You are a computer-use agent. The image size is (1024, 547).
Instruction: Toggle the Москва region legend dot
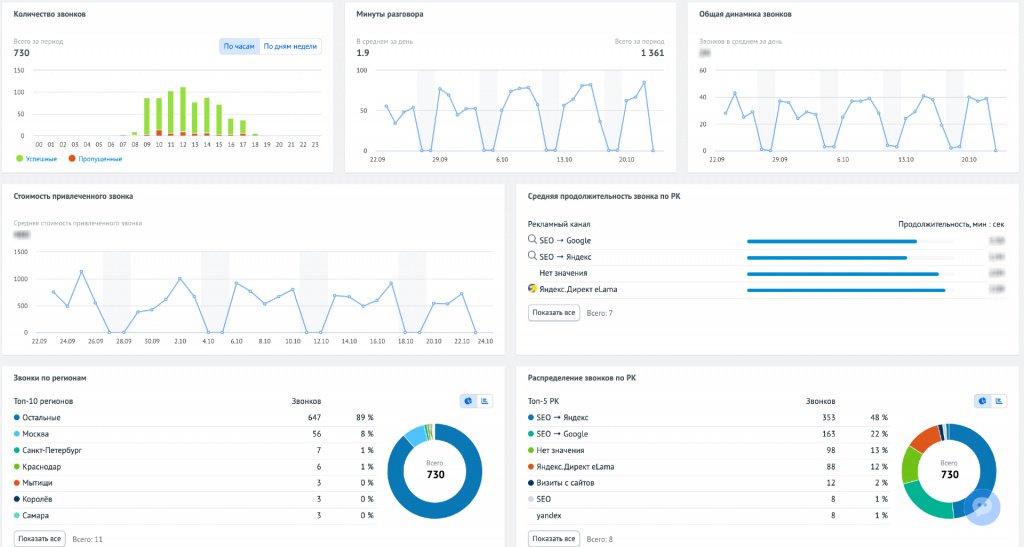point(17,433)
